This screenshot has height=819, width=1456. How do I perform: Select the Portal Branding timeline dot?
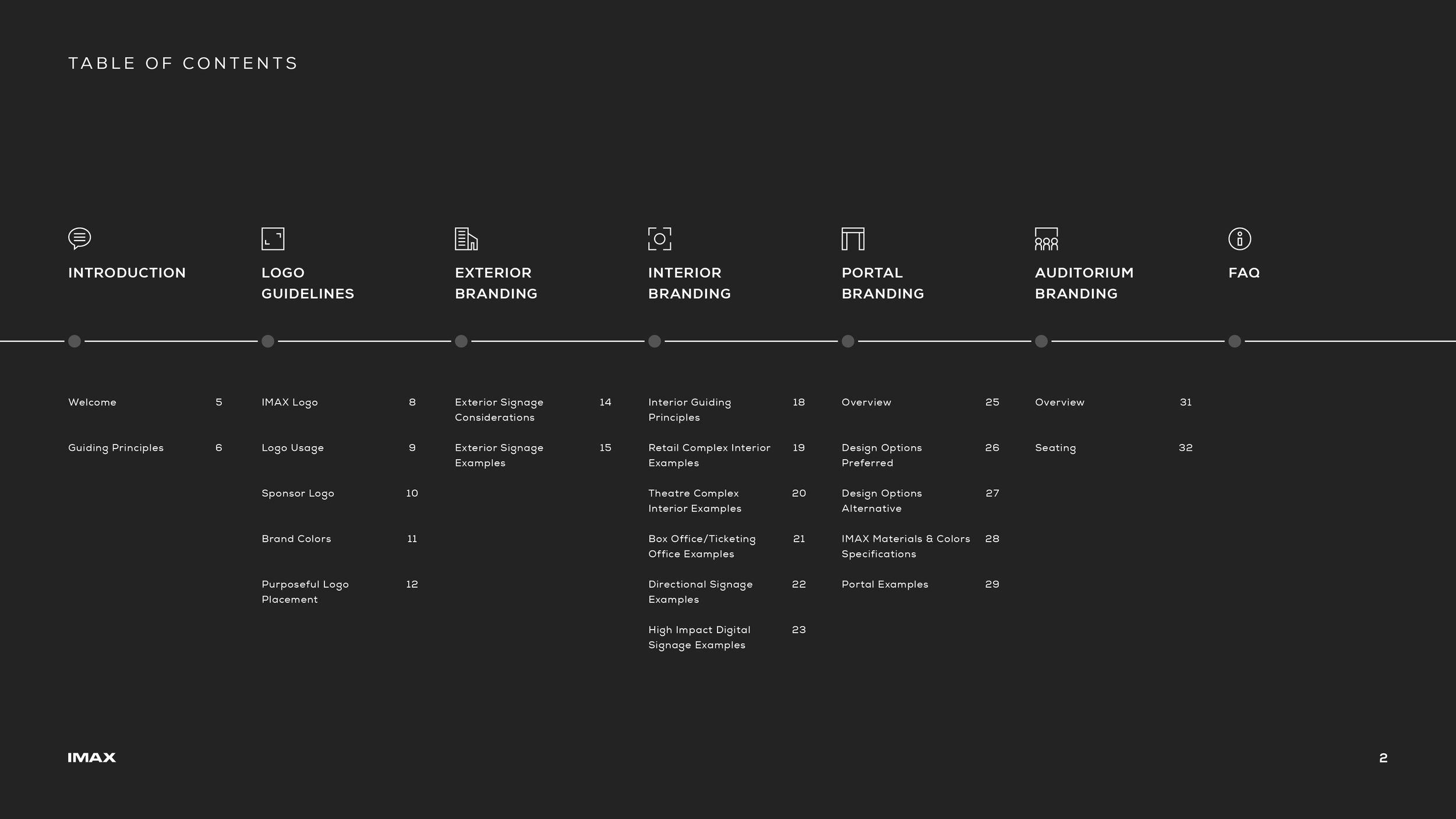pyautogui.click(x=848, y=341)
